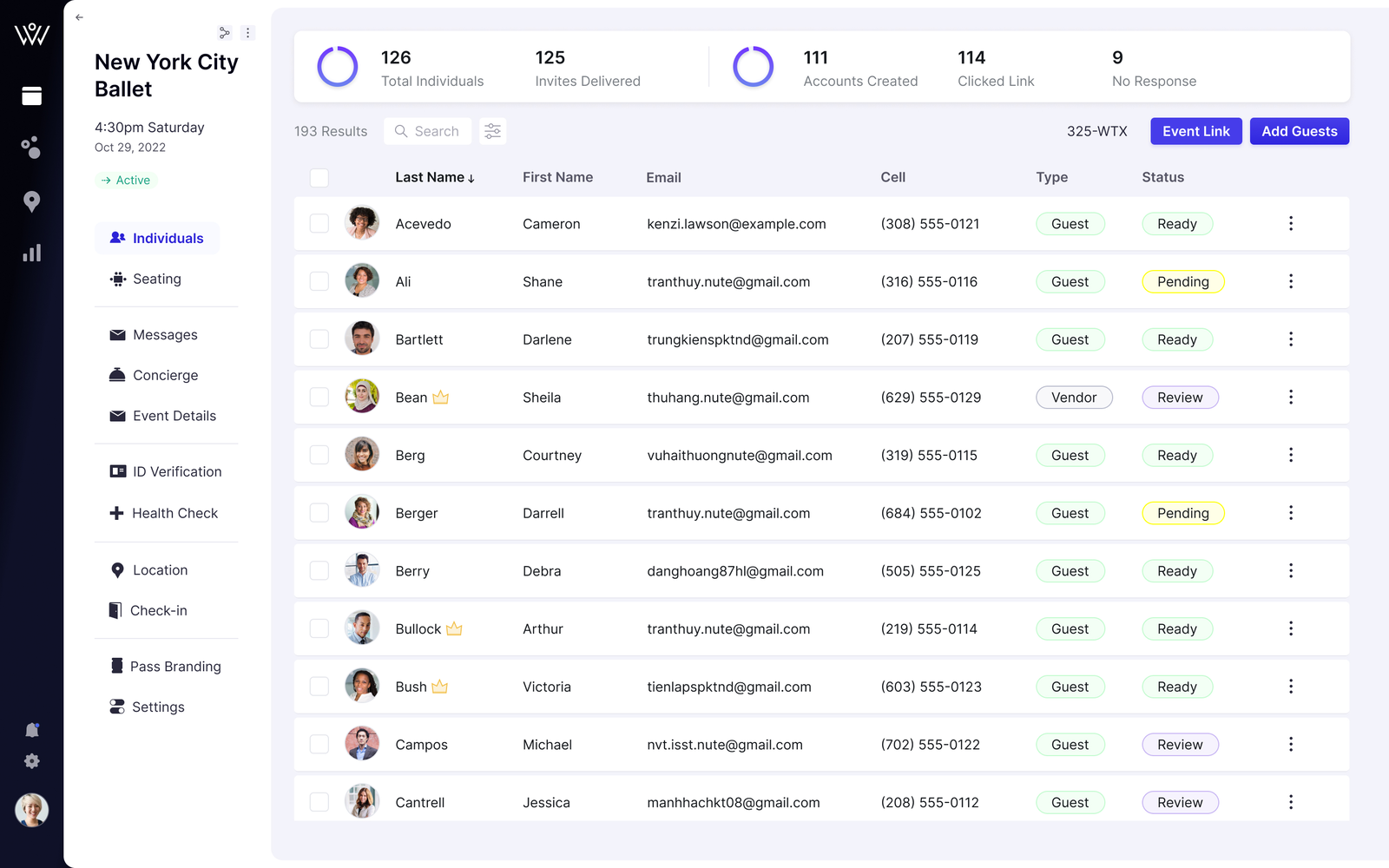Click the 325-WTX event code

(x=1097, y=131)
